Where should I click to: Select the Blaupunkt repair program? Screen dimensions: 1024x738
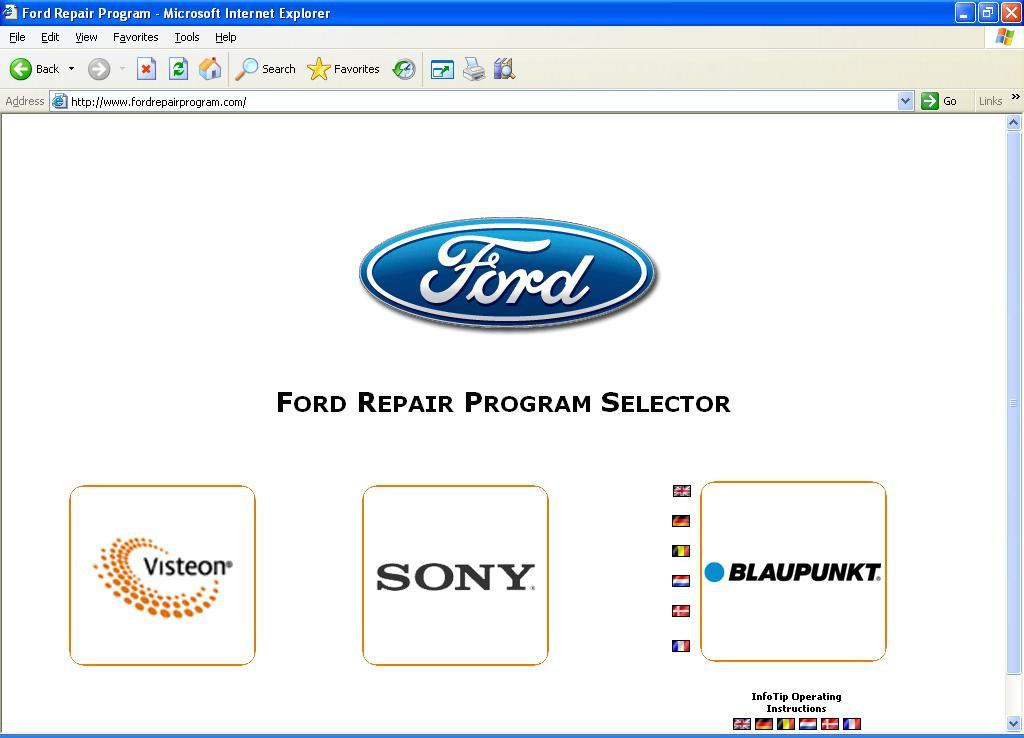[x=793, y=571]
